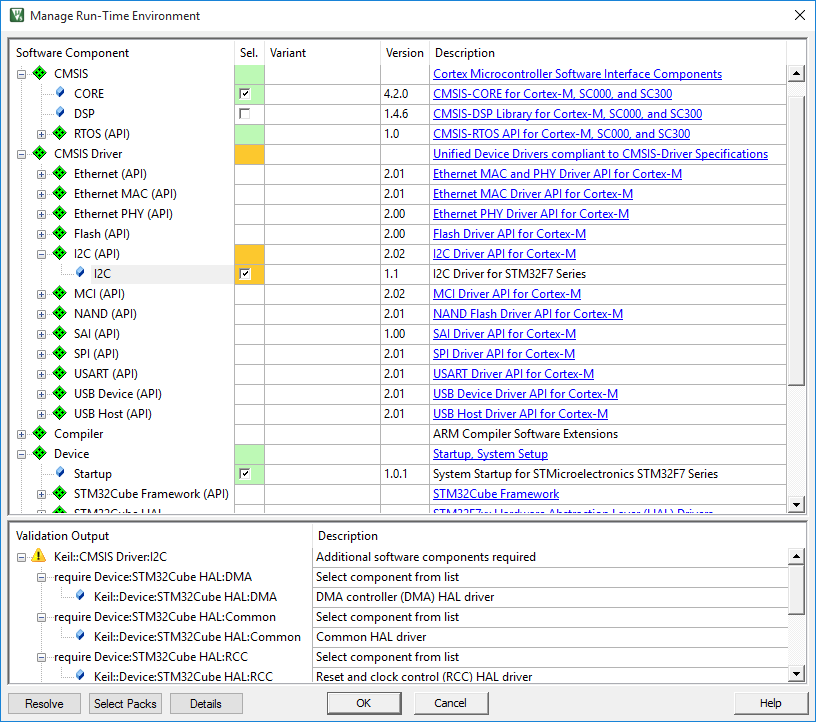
Task: Click the blue gem icon of I2C driver
Action: (80, 273)
